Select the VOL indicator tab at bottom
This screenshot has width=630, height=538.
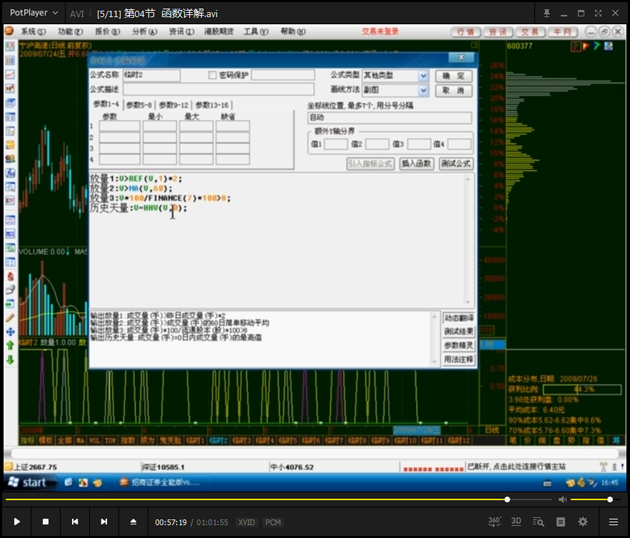94,441
